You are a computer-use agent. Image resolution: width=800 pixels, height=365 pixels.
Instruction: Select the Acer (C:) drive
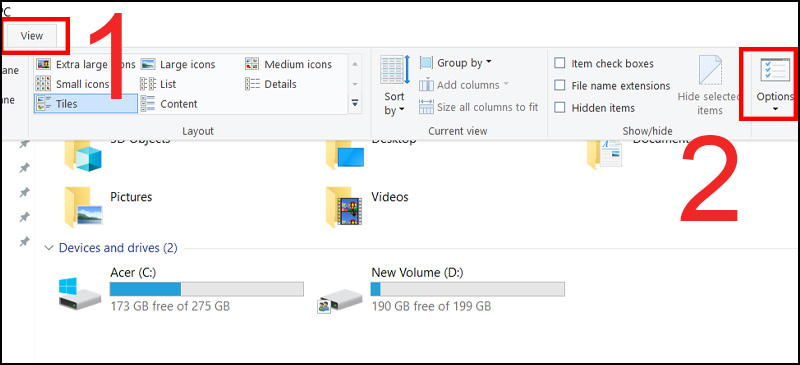click(x=181, y=289)
